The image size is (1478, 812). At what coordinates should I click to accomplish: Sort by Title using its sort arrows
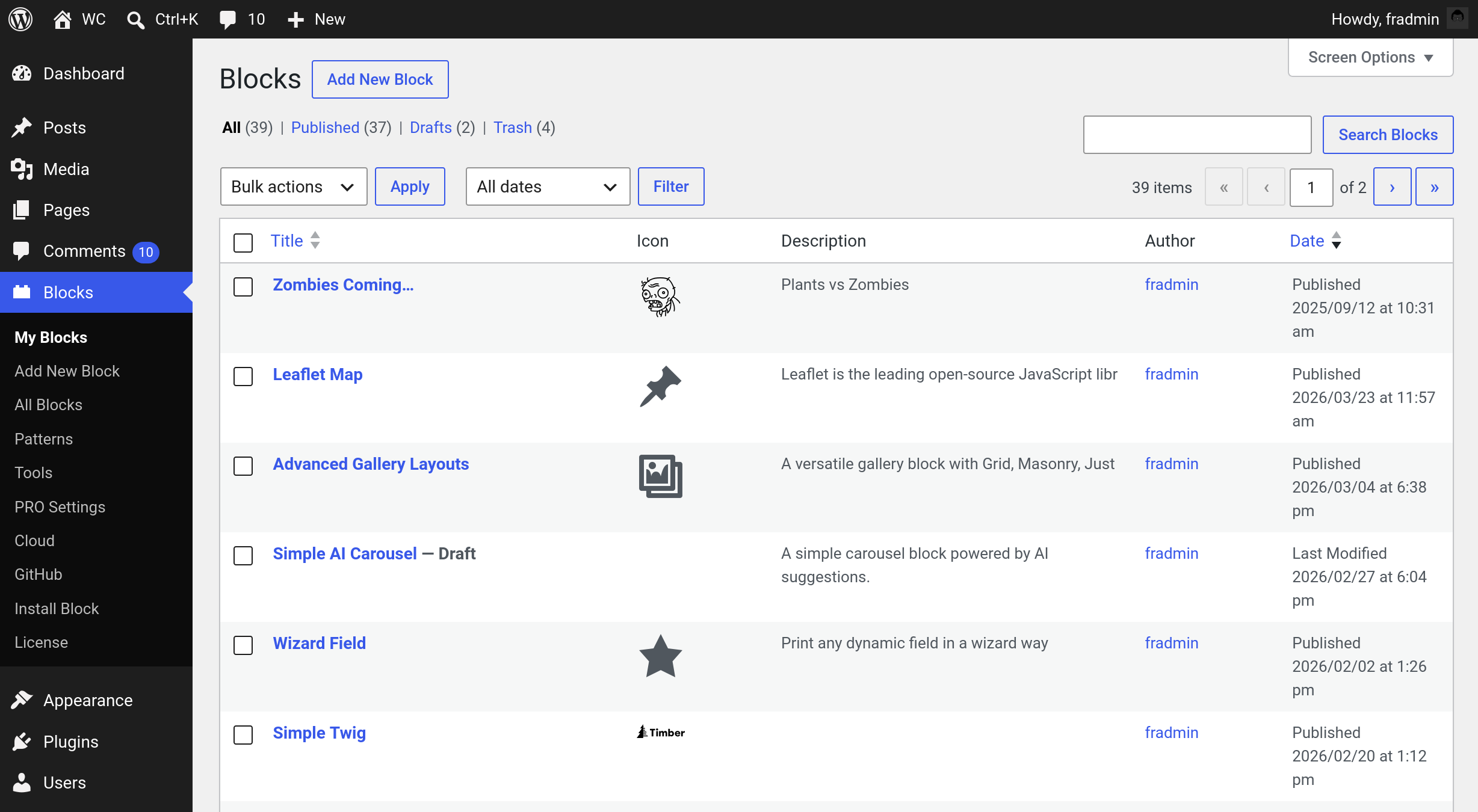click(315, 241)
